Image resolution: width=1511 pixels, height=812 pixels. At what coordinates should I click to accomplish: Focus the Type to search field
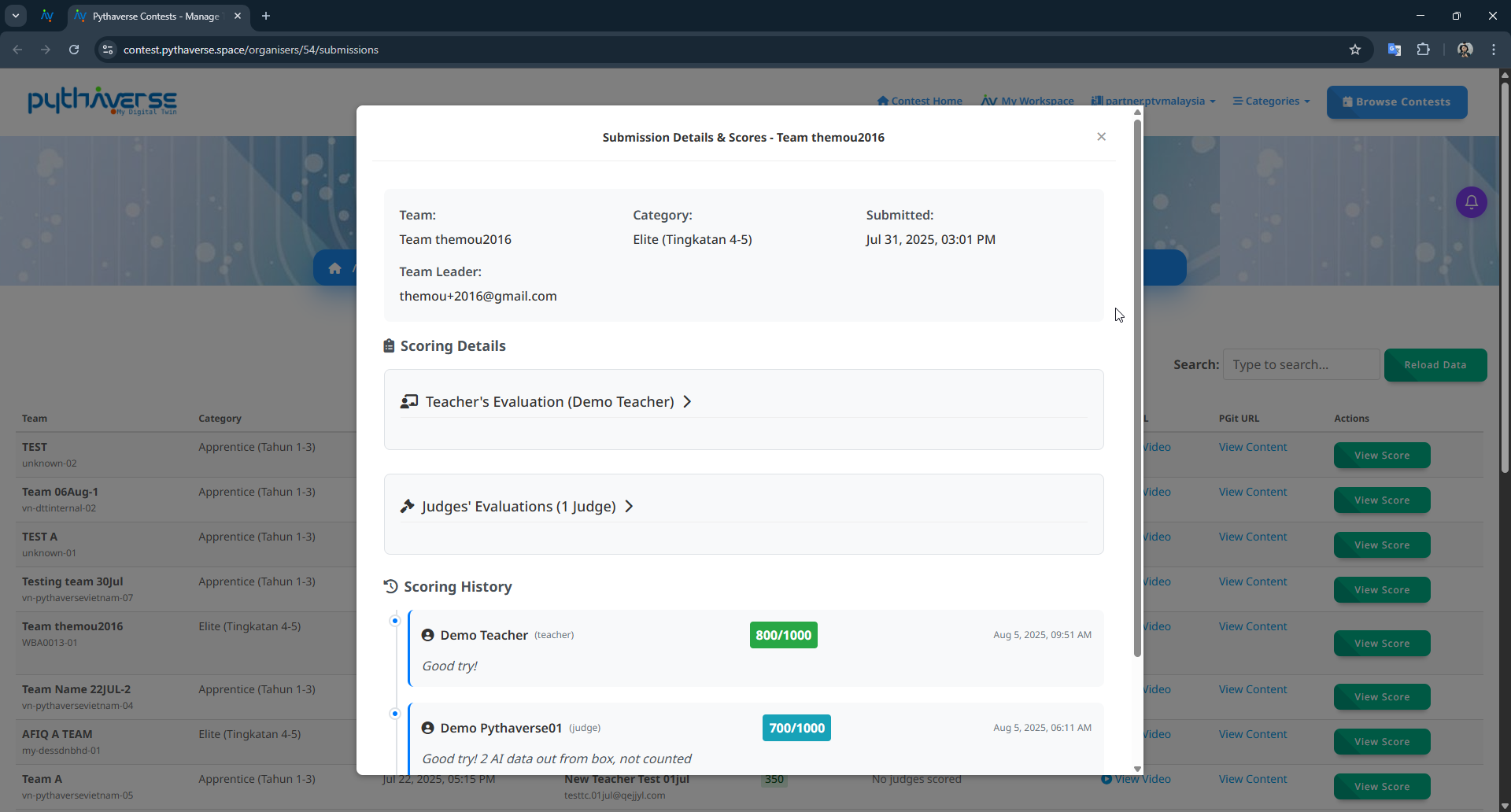point(1301,365)
